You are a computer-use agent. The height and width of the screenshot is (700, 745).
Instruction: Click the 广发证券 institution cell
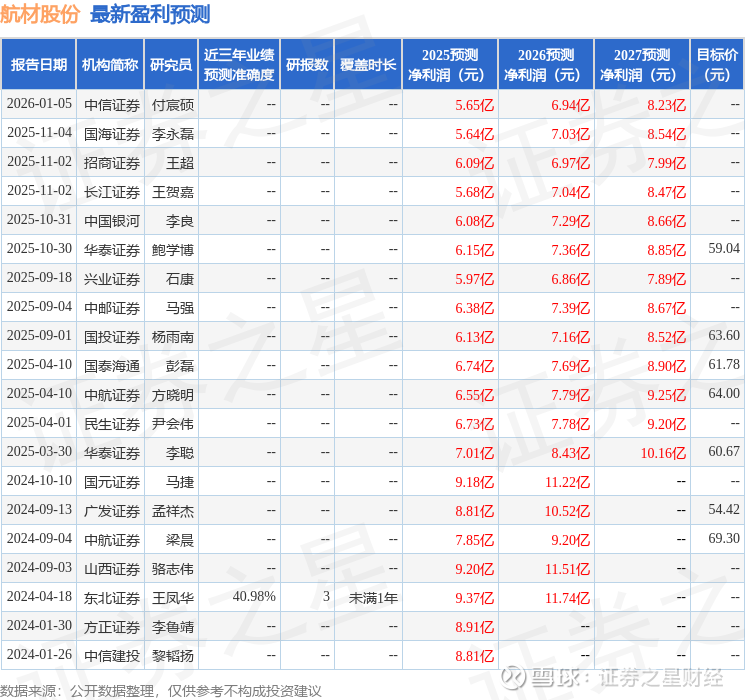click(112, 511)
